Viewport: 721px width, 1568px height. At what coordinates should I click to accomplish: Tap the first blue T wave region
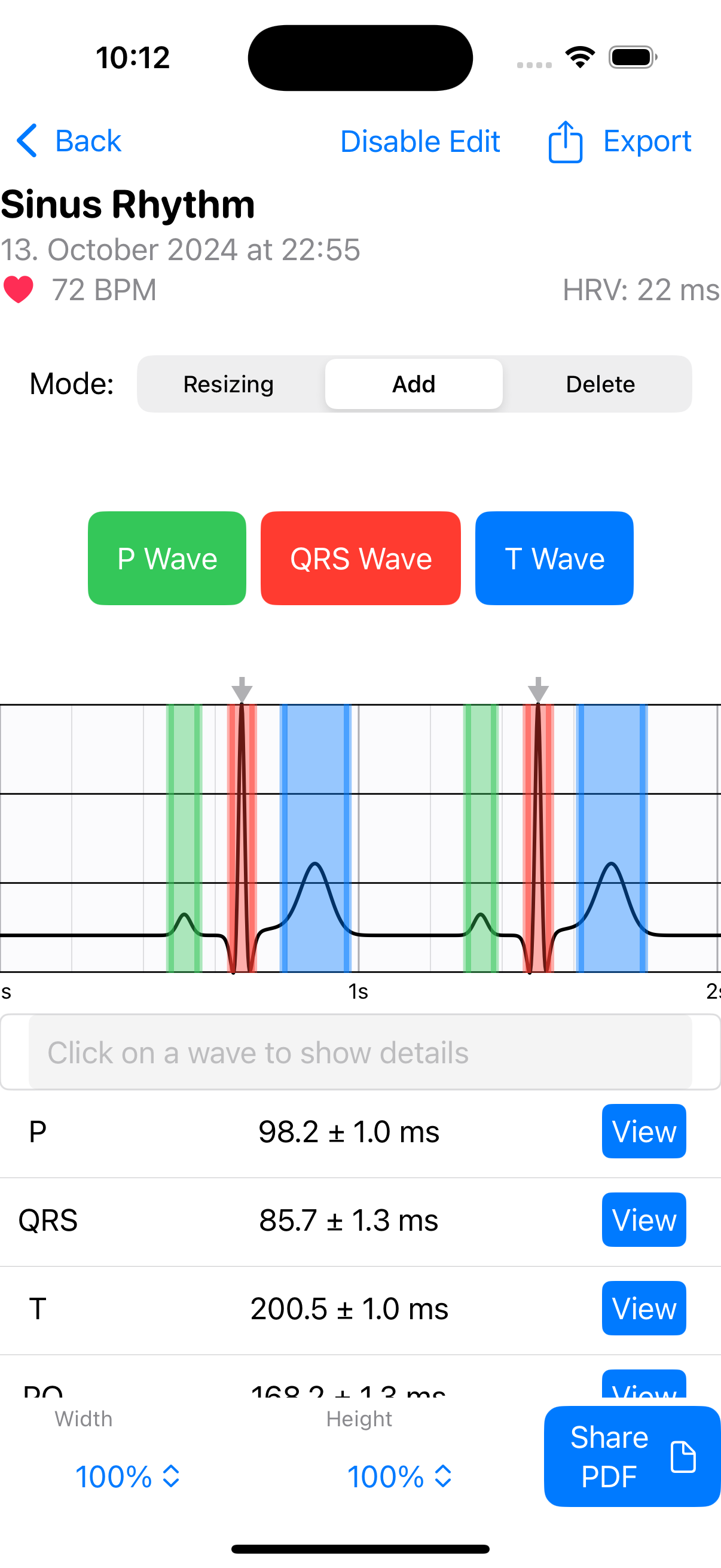315,791
